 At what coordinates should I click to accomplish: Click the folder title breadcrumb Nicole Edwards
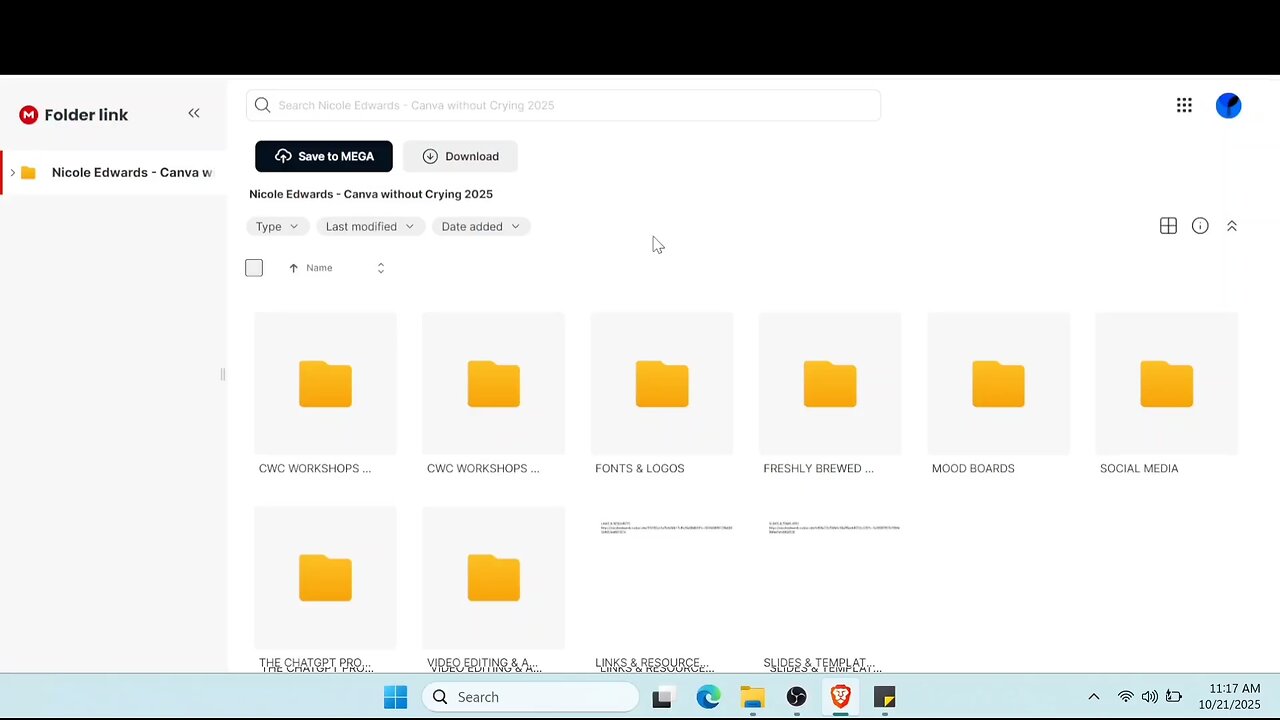[x=371, y=194]
